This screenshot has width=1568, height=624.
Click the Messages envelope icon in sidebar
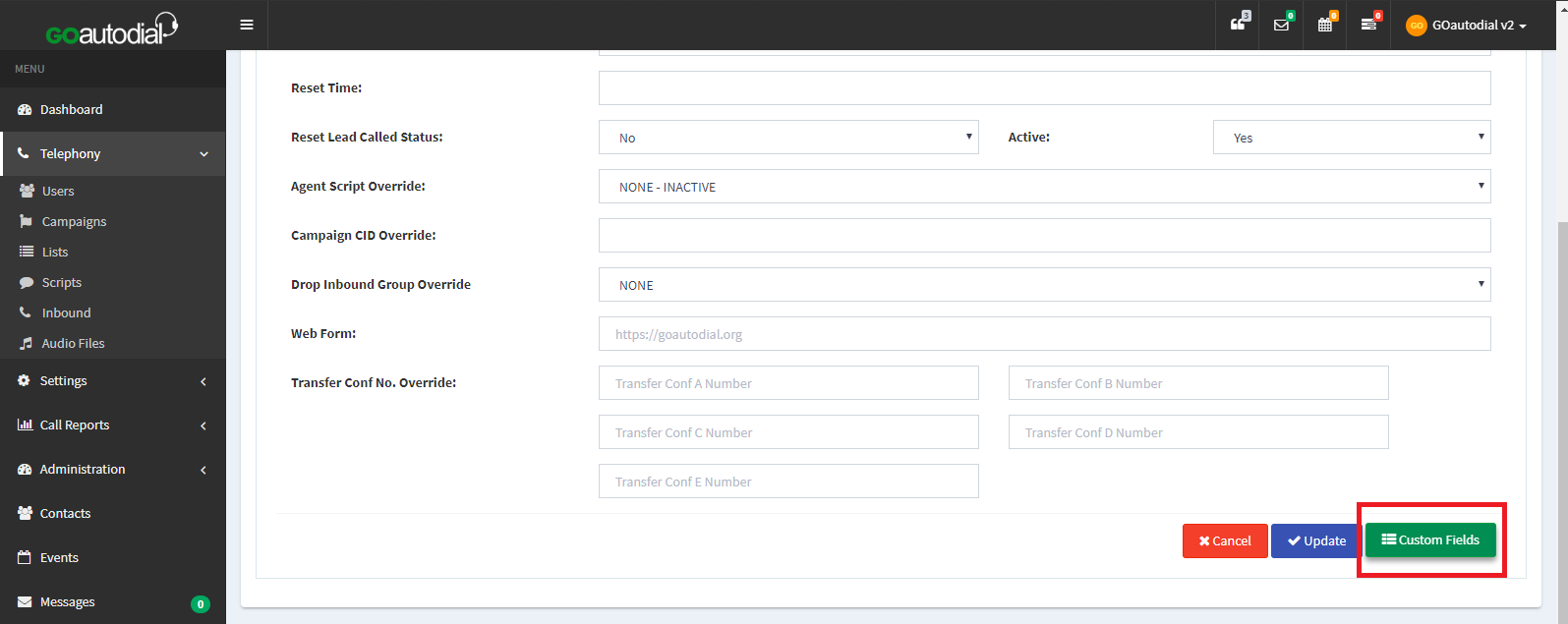(25, 601)
